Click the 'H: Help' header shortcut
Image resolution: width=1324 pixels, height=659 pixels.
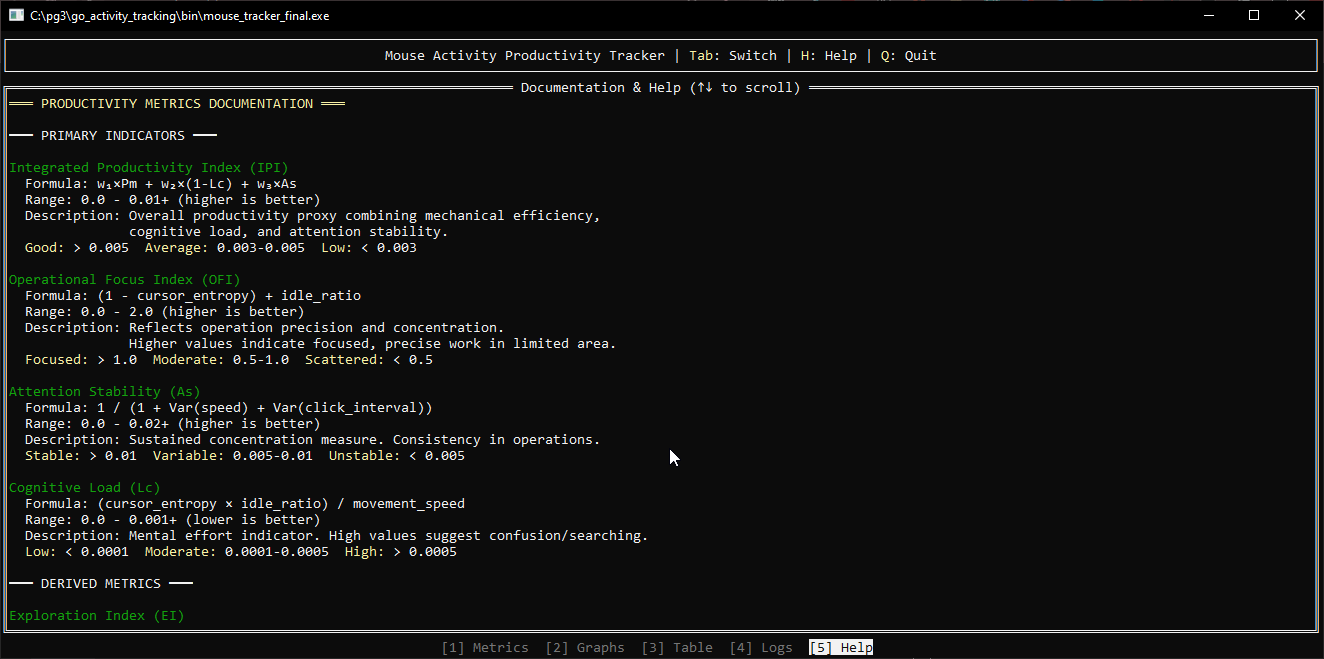825,56
